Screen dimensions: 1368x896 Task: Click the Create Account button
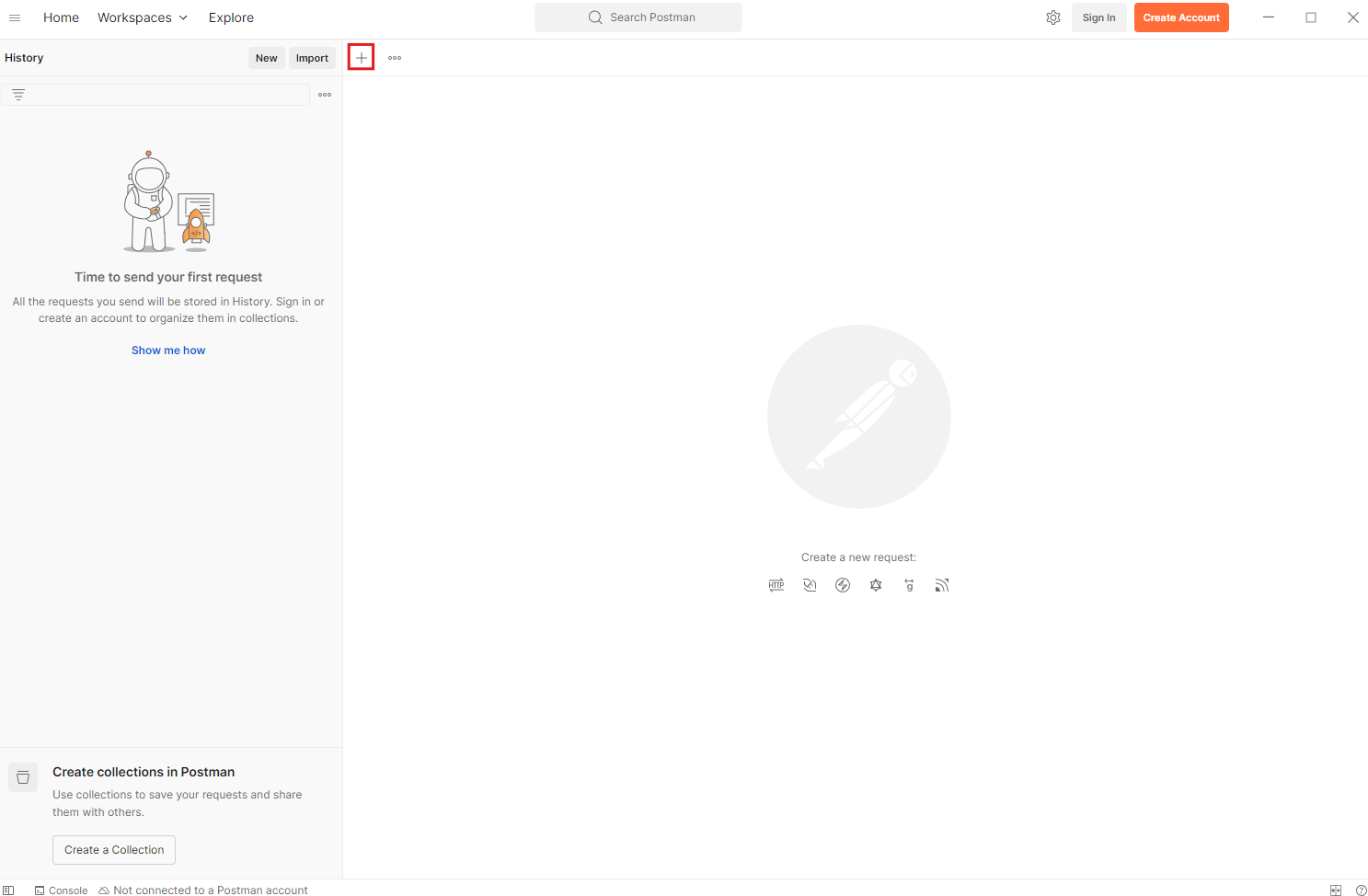pos(1181,17)
